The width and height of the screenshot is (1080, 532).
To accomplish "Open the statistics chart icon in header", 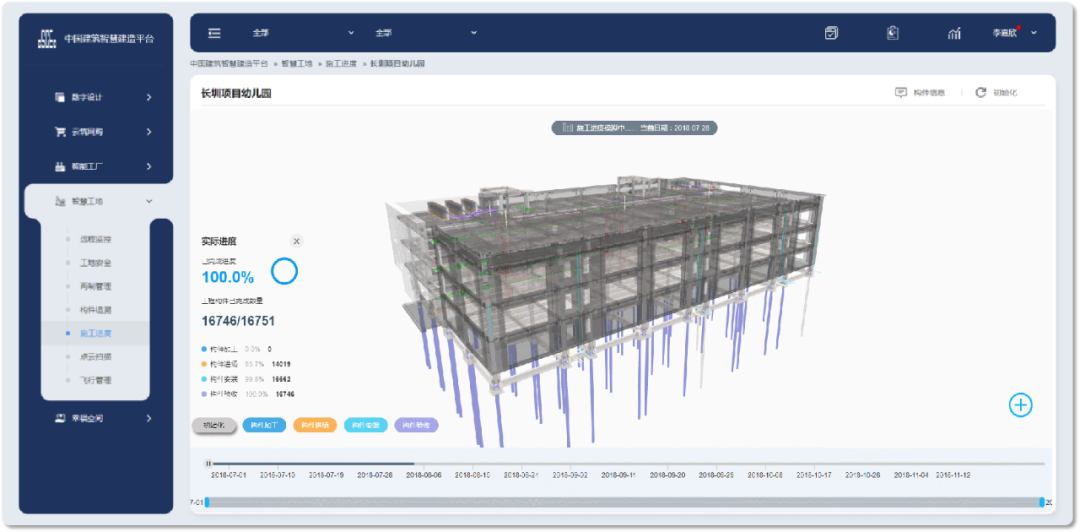I will pos(954,33).
